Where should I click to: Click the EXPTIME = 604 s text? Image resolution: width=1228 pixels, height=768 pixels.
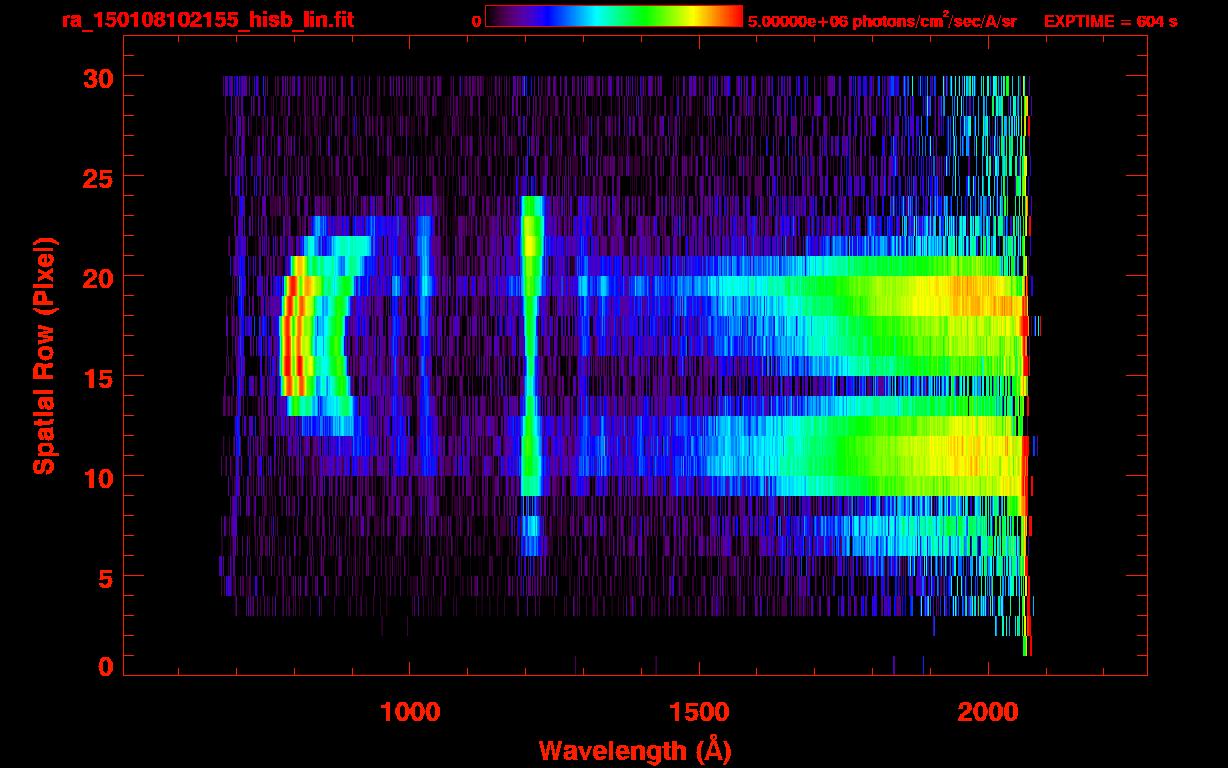1110,21
